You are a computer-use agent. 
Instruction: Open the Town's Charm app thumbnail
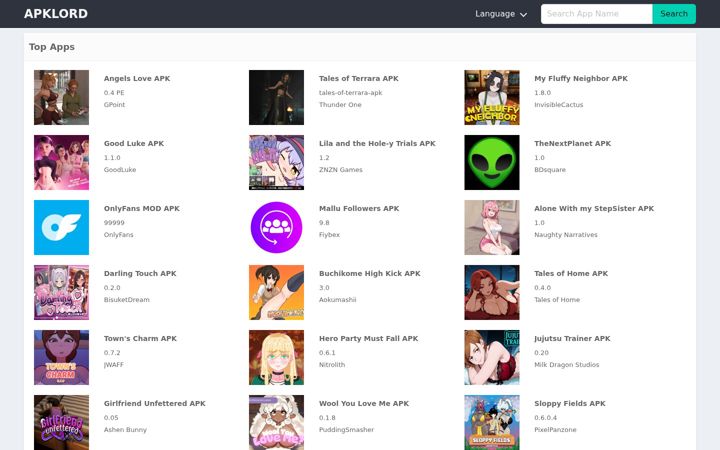tap(62, 357)
